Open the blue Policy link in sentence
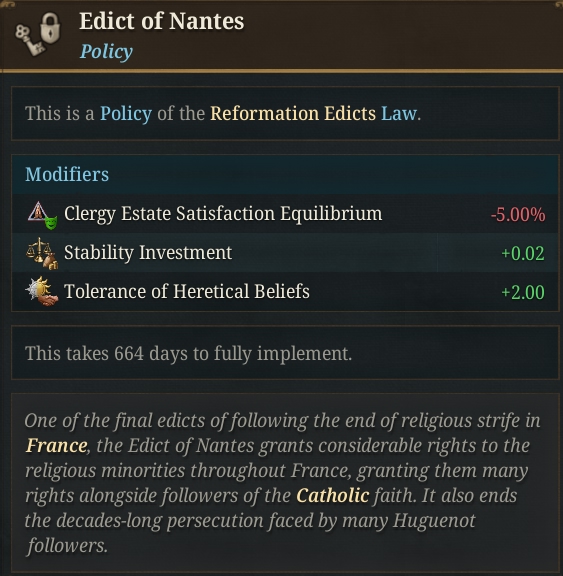The height and width of the screenshot is (576, 563). click(126, 114)
